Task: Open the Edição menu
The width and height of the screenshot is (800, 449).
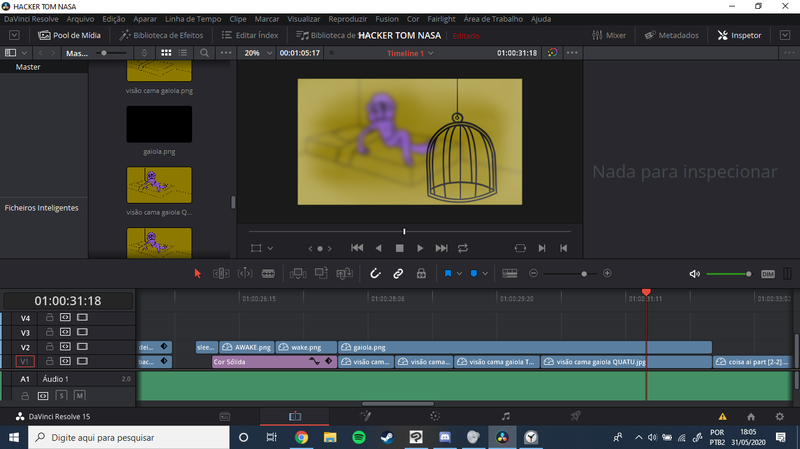Action: tap(113, 19)
